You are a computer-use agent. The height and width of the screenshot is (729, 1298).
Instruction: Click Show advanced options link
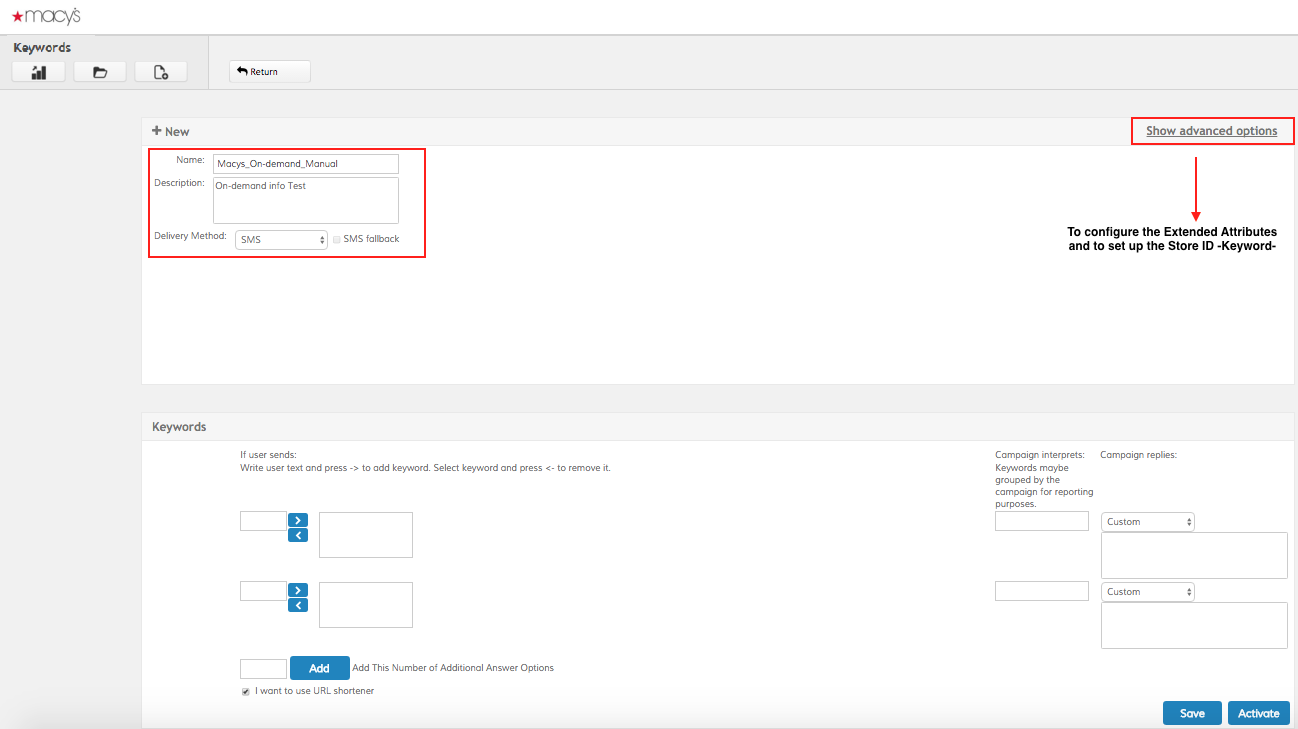click(x=1211, y=131)
